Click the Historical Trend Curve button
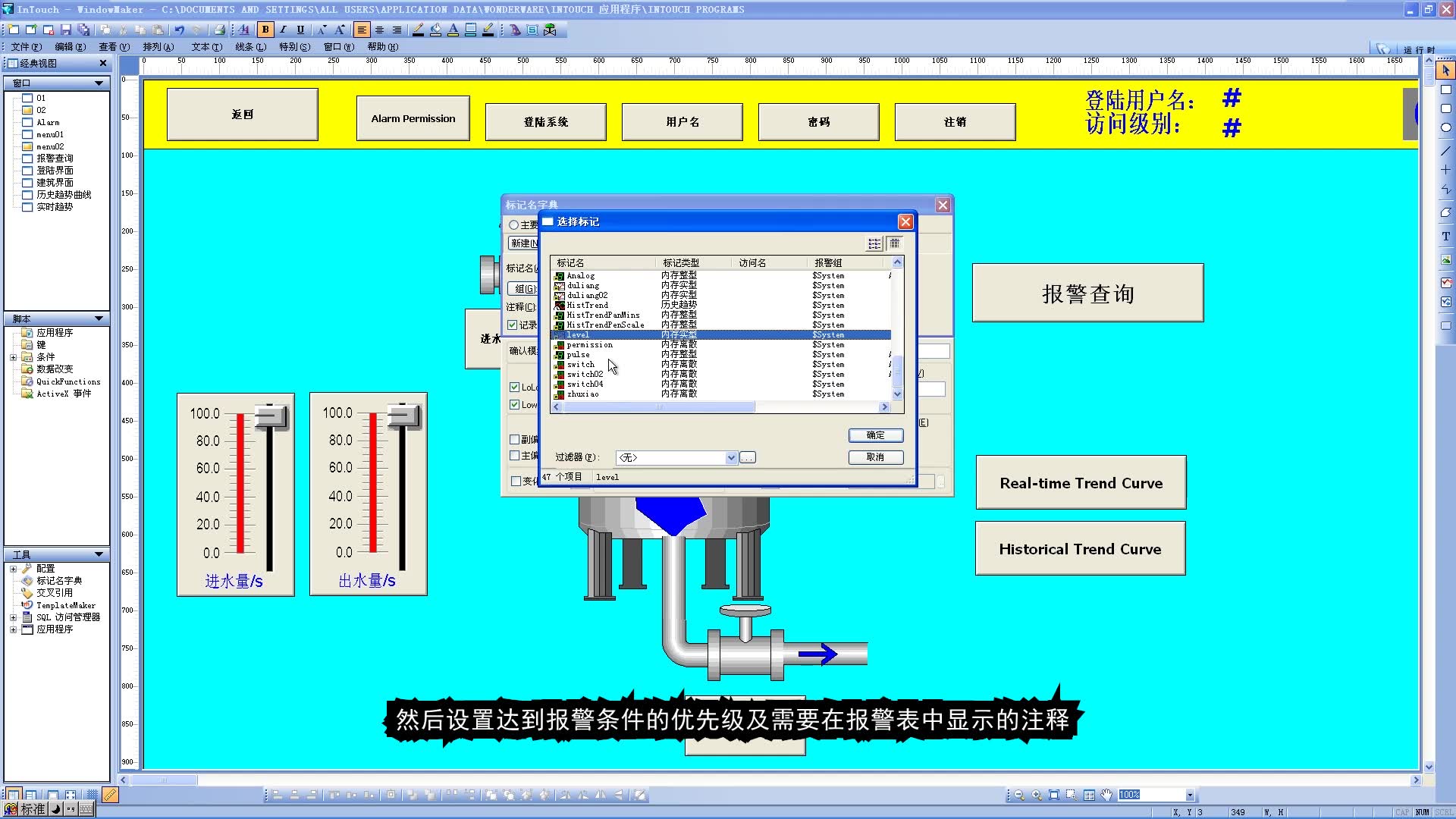 pyautogui.click(x=1080, y=549)
